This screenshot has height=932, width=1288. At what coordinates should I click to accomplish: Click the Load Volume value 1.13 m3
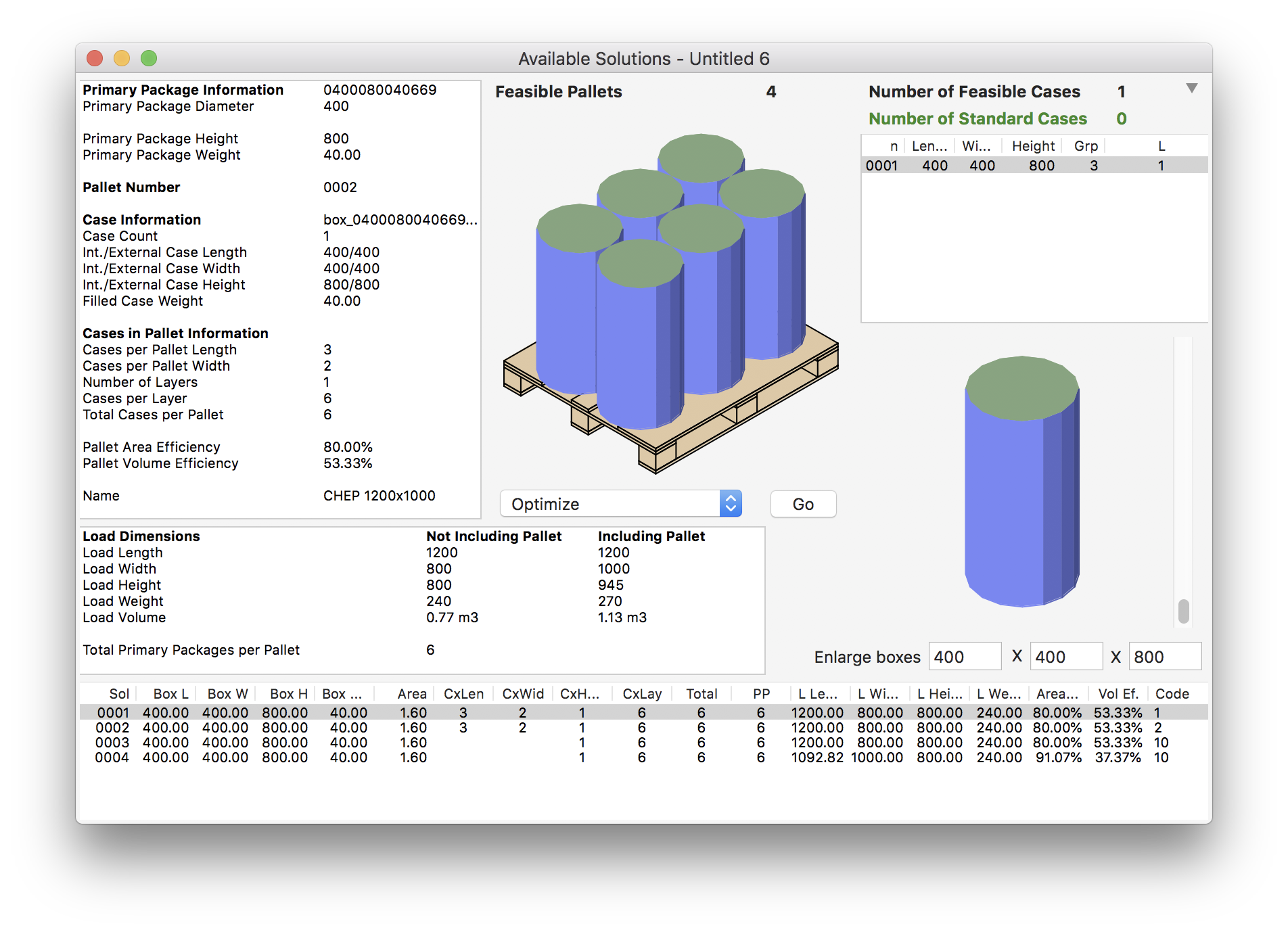622,618
